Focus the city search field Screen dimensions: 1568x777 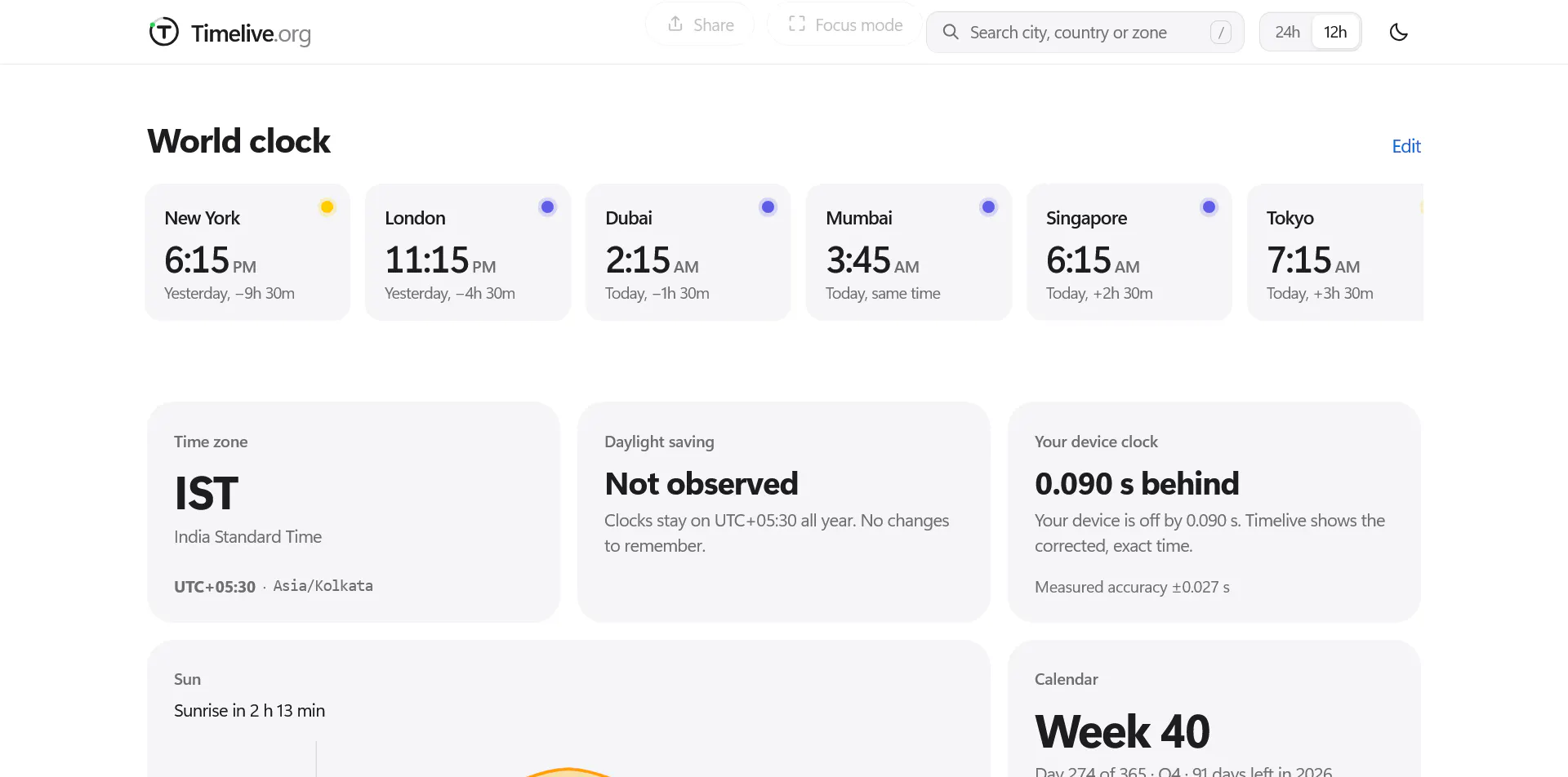1085,32
